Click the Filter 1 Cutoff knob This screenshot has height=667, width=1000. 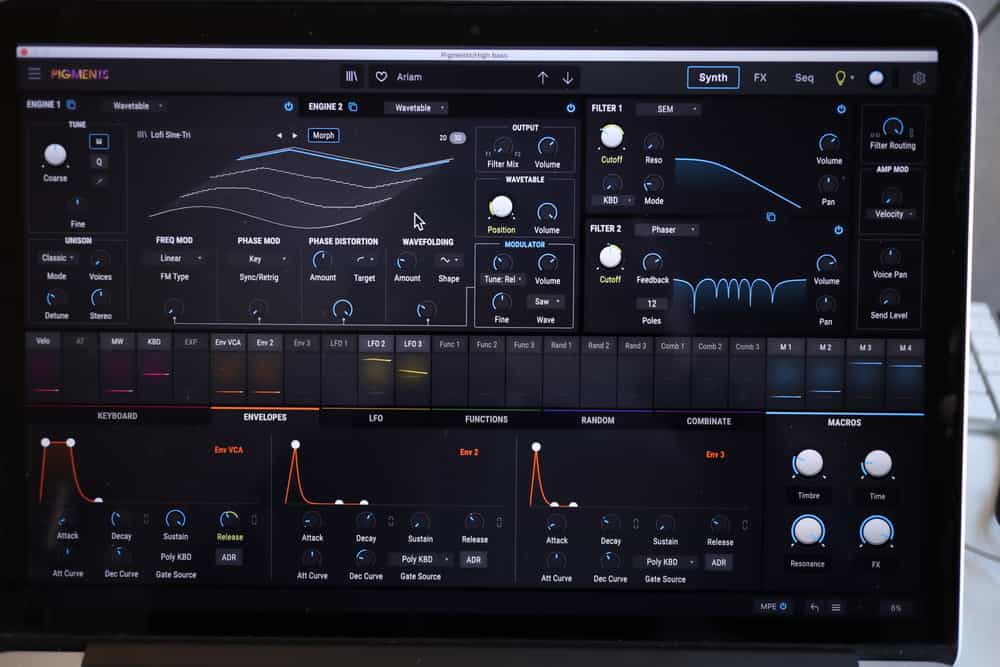point(612,137)
